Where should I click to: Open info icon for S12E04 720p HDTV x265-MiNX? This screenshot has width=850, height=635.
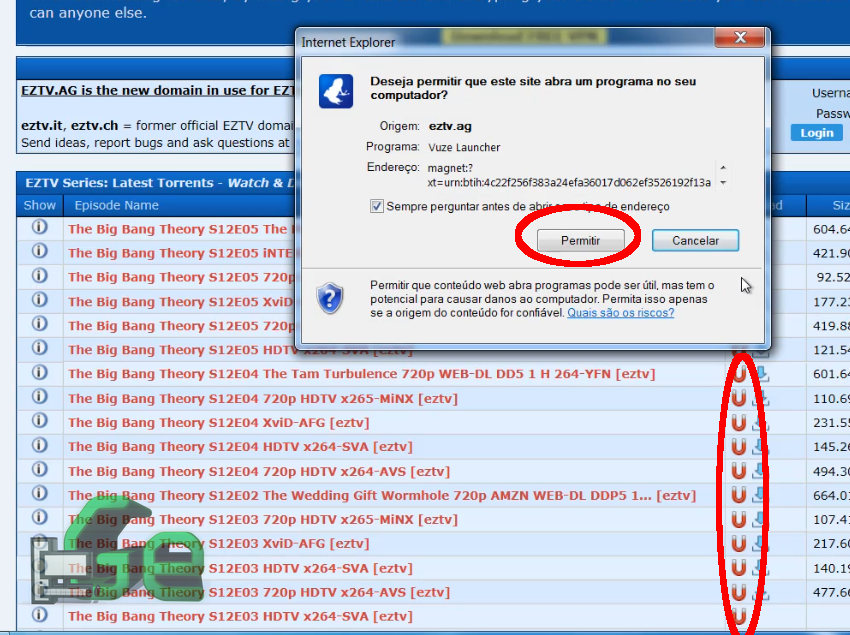(40, 396)
